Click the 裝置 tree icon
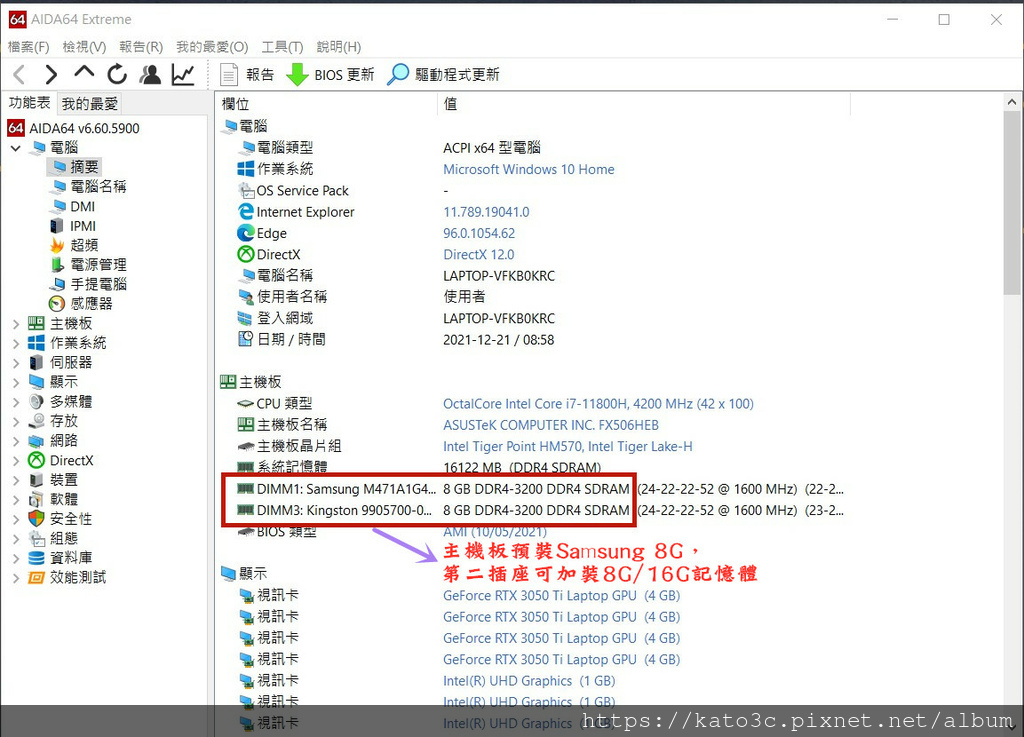 pos(37,480)
